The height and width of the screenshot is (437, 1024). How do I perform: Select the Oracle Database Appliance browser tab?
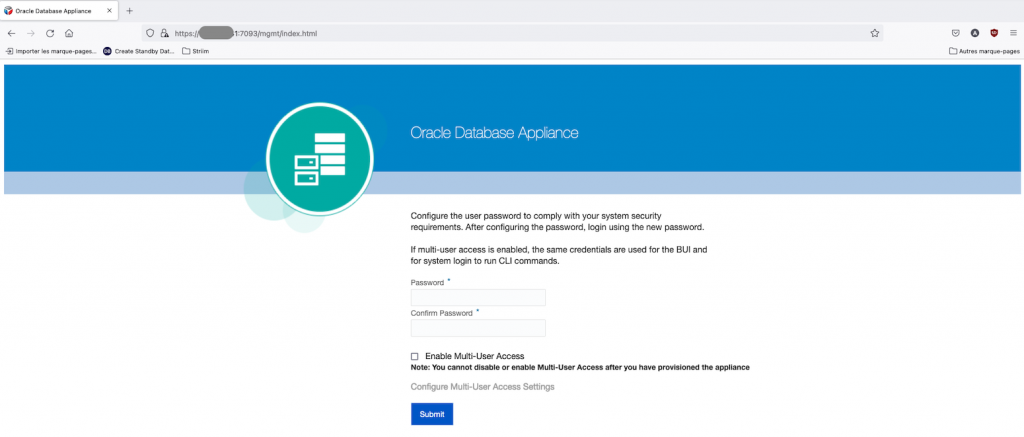(59, 11)
